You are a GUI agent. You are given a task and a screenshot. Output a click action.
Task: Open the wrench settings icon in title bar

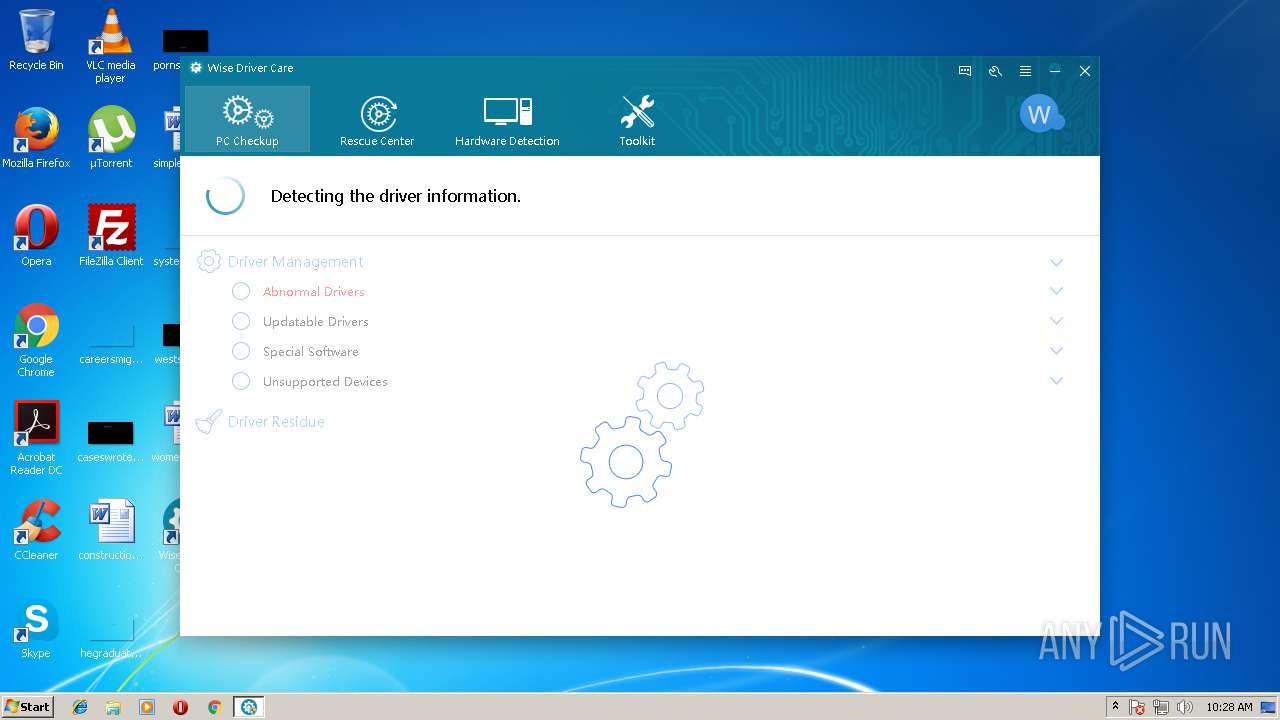point(995,71)
